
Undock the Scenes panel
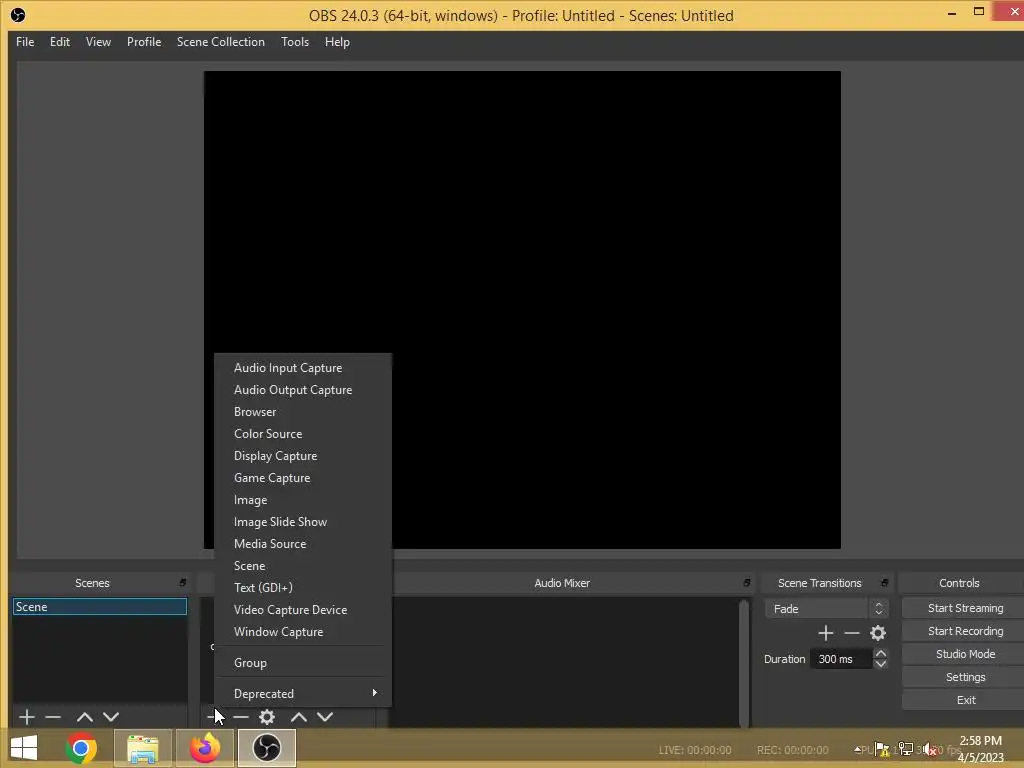tap(182, 583)
